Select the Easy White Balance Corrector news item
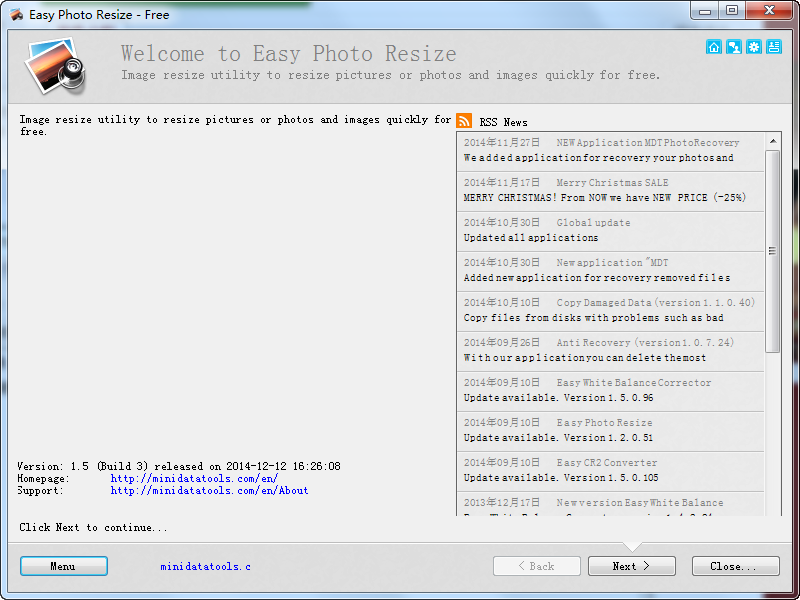This screenshot has width=800, height=600. 610,391
